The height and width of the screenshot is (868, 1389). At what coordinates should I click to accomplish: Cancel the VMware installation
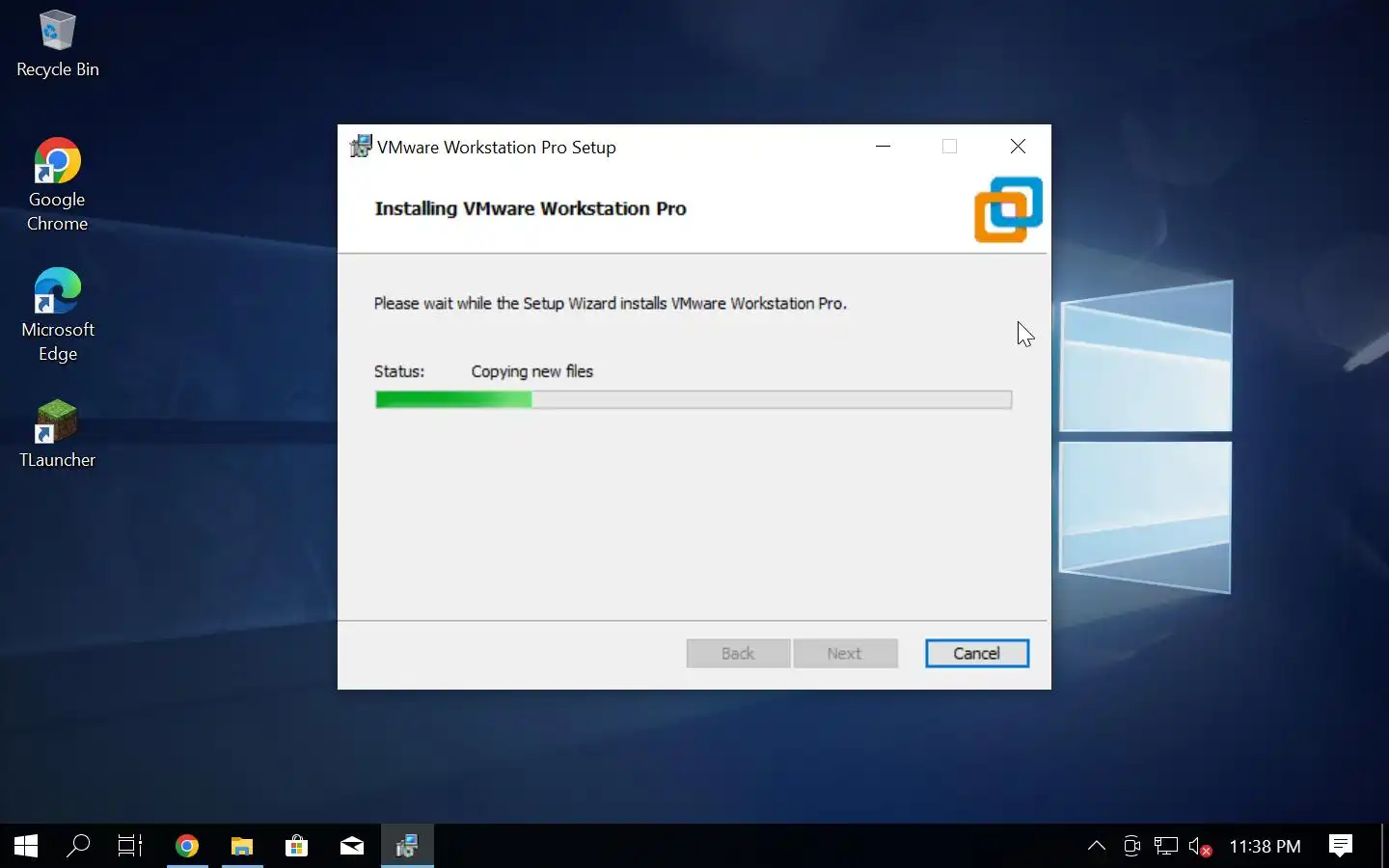[x=977, y=653]
